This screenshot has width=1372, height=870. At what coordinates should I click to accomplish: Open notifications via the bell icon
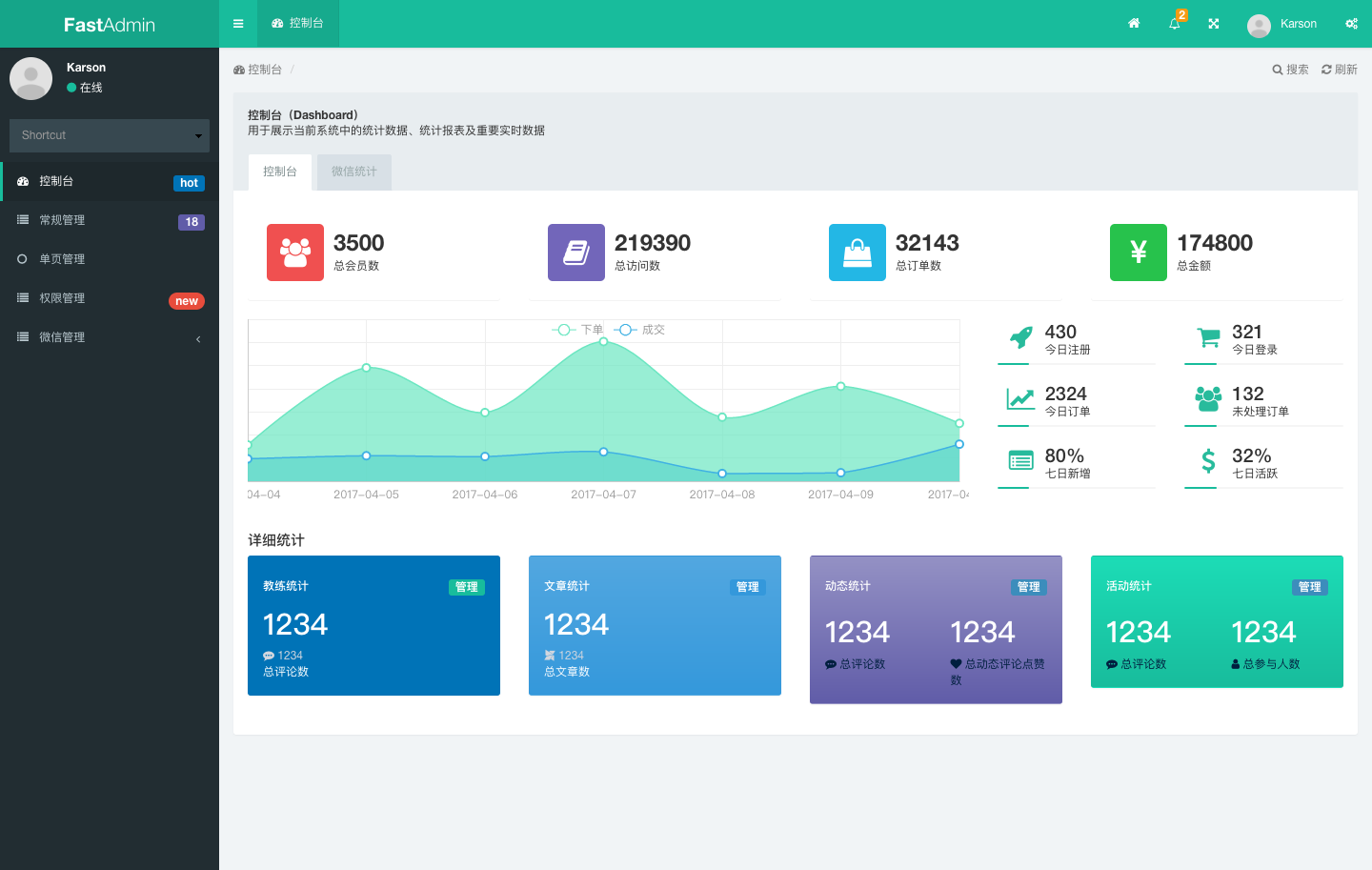[1174, 23]
